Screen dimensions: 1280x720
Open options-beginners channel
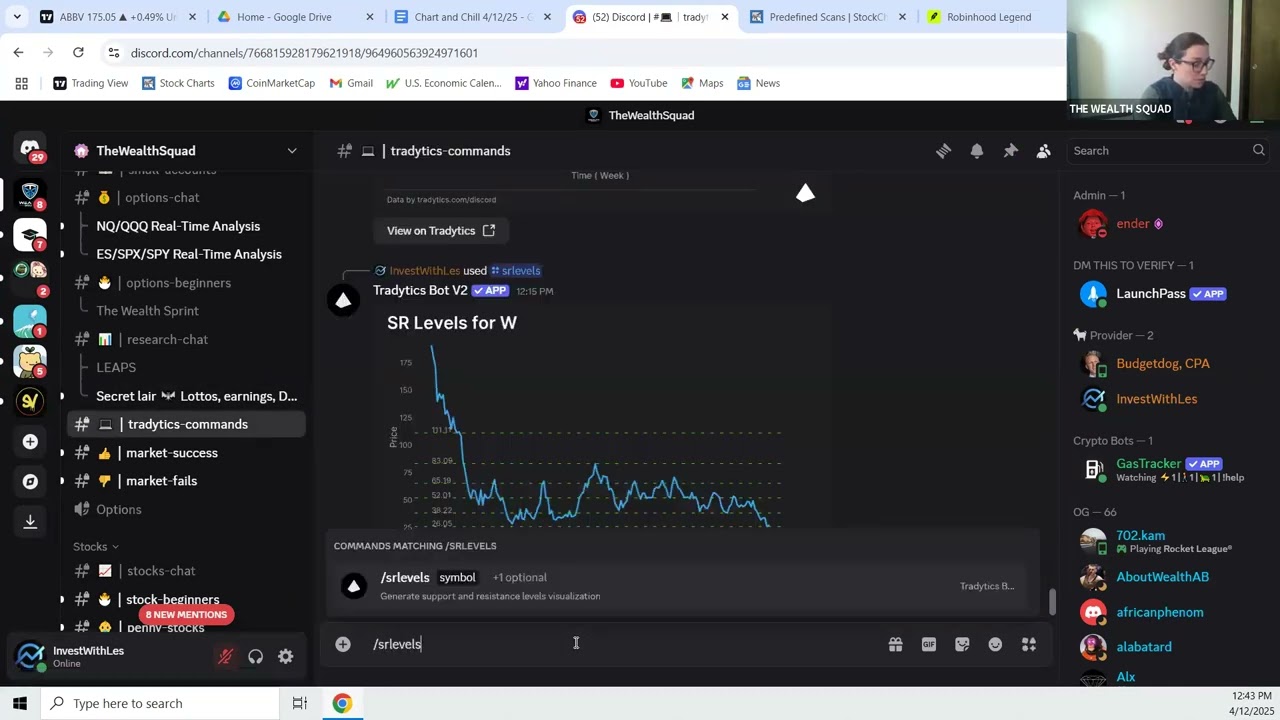186,283
